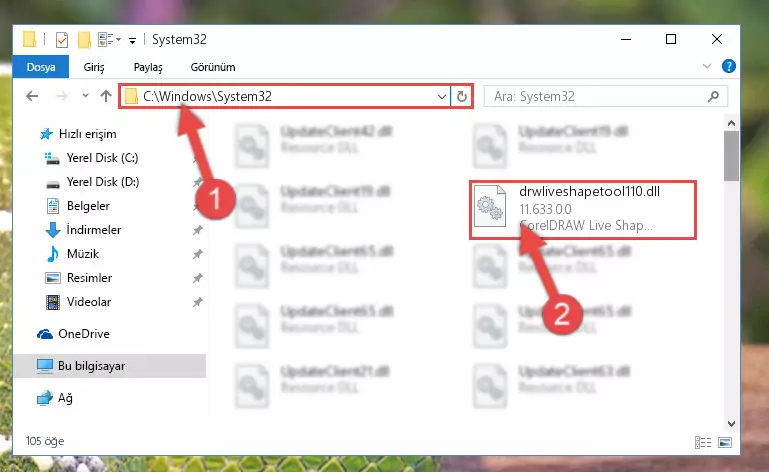Screen dimensions: 769x472
Task: Click Properties checkmark icon in title bar
Action: click(x=62, y=40)
